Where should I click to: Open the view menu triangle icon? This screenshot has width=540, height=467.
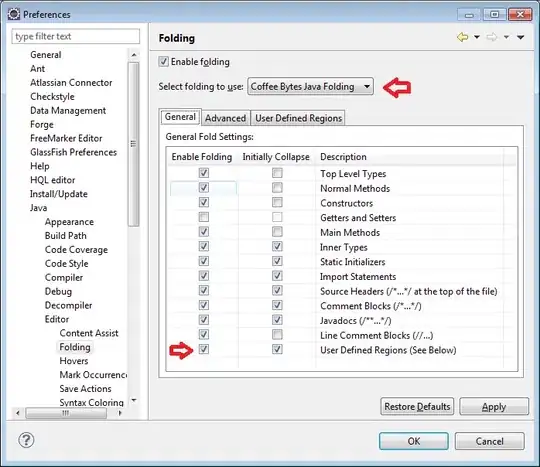pos(520,37)
